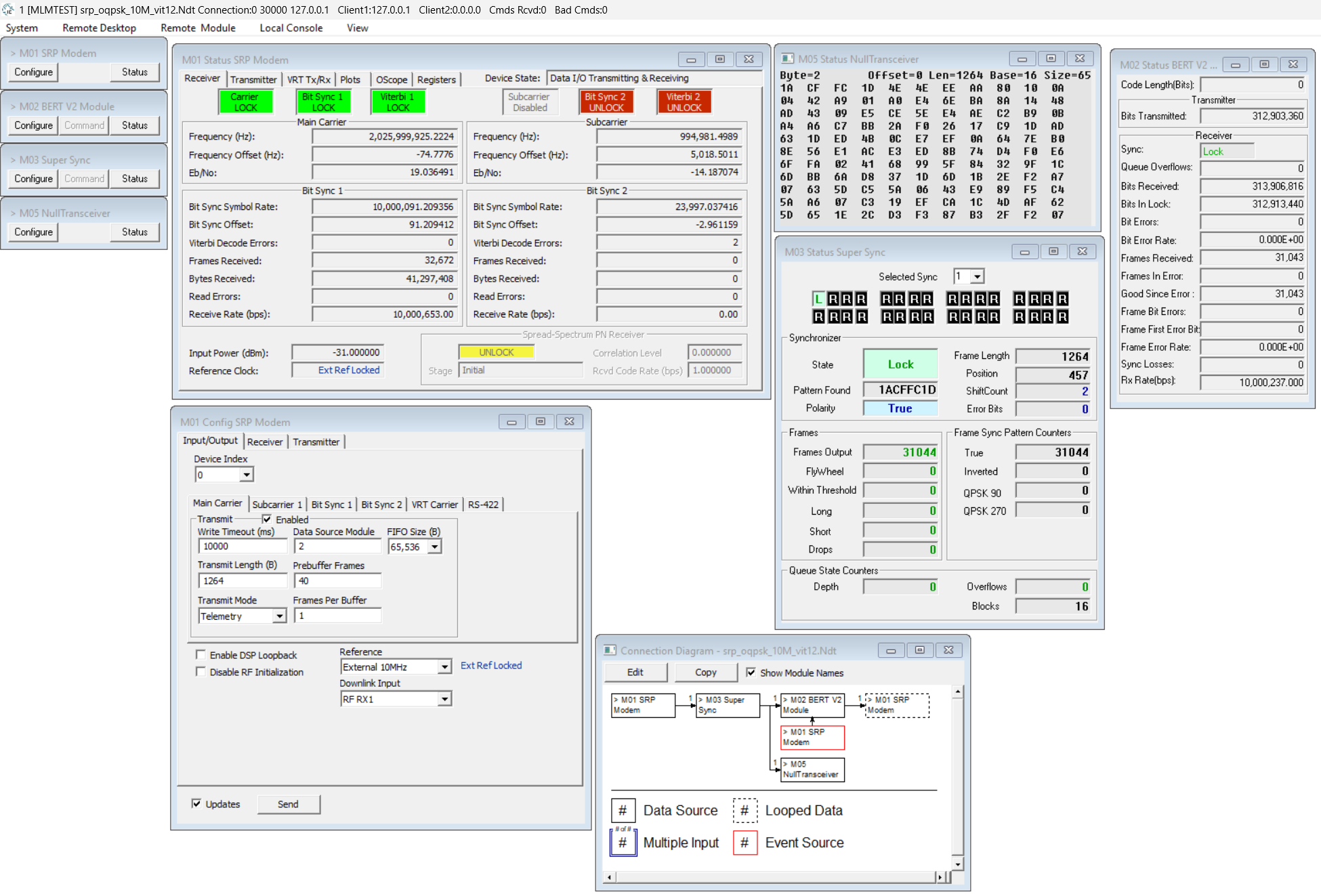This screenshot has width=1321, height=896.
Task: Toggle the Transmit Enabled checkbox
Action: (x=267, y=519)
